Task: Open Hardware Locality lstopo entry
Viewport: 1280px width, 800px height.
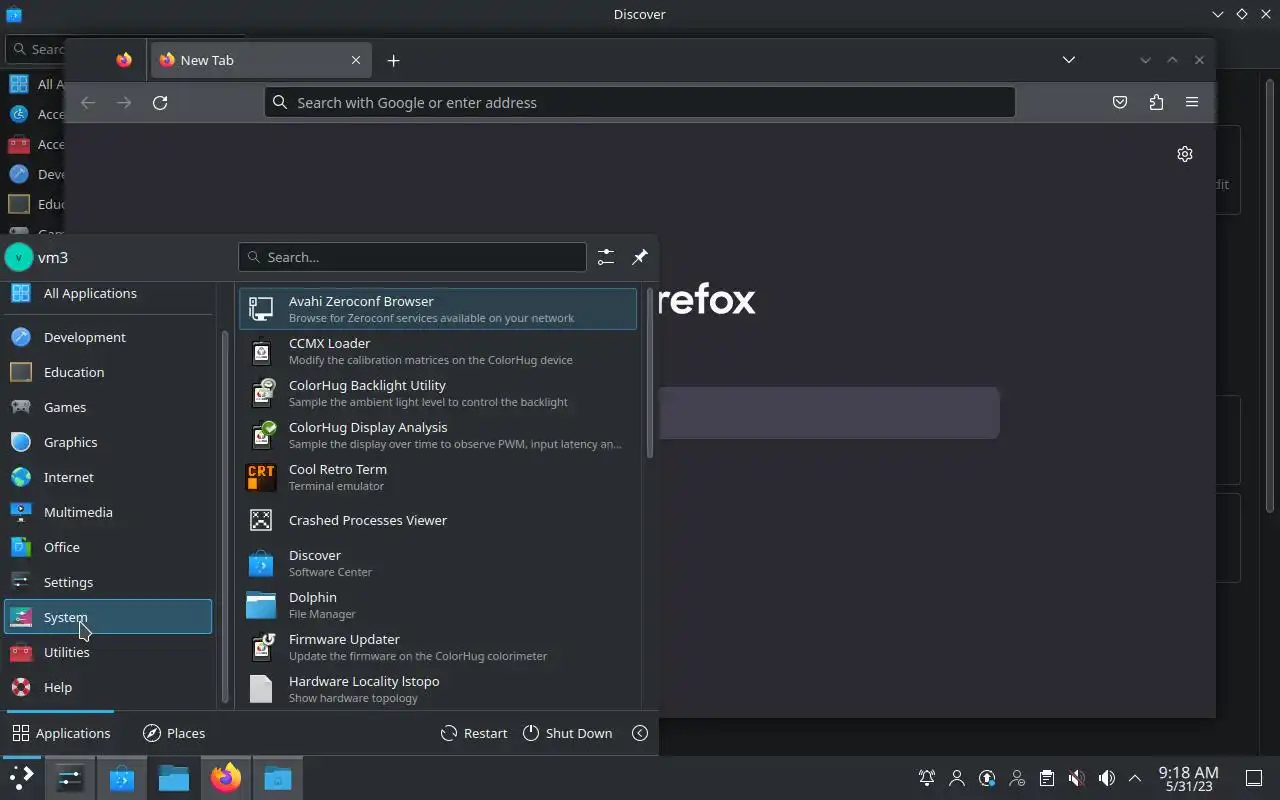Action: 437,689
